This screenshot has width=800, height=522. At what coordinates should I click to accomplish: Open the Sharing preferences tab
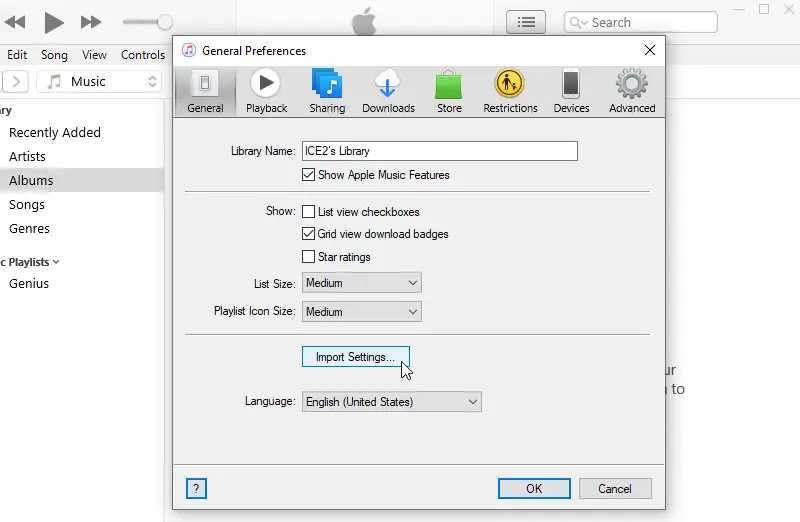(x=327, y=91)
